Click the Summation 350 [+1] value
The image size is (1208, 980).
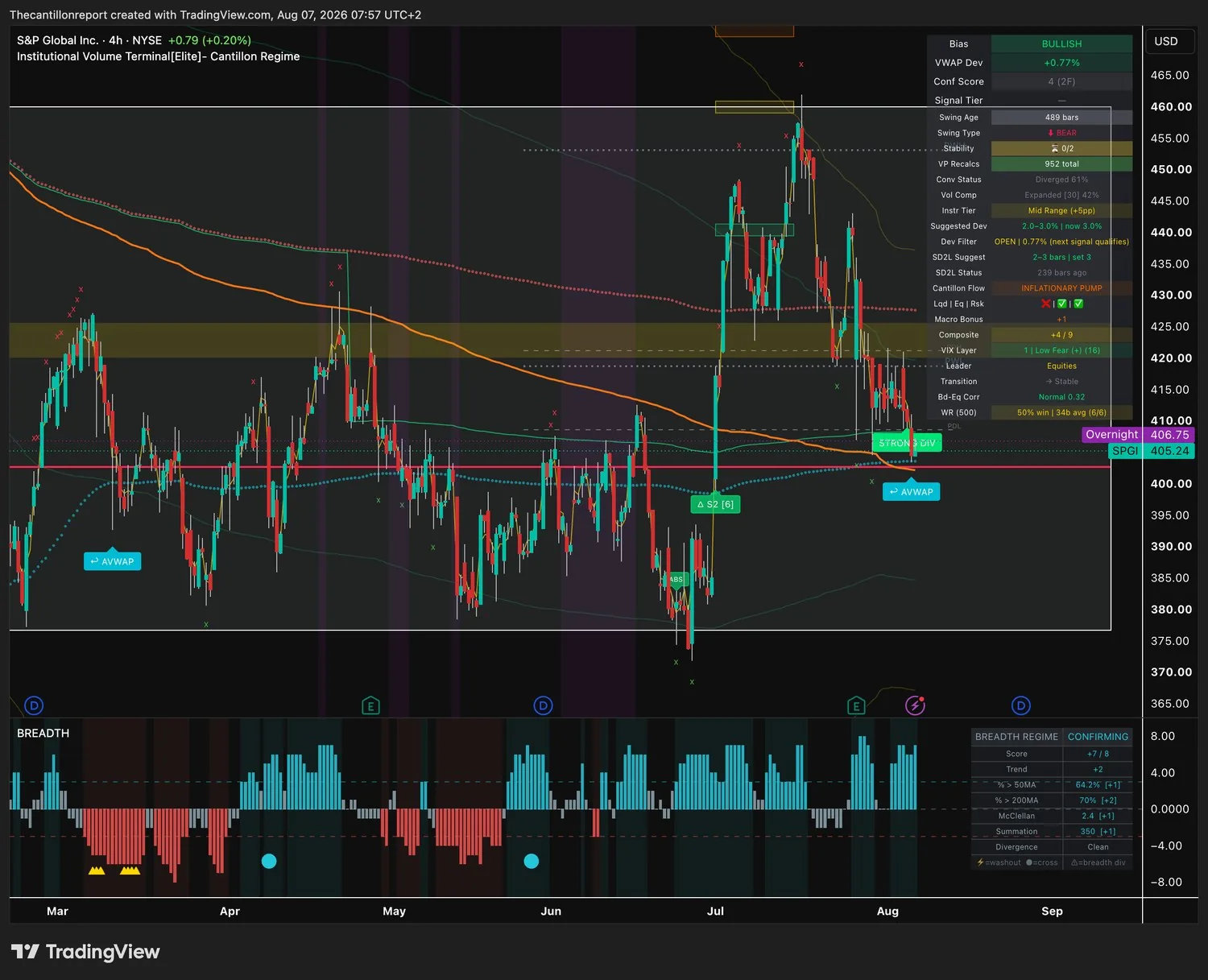(1098, 832)
